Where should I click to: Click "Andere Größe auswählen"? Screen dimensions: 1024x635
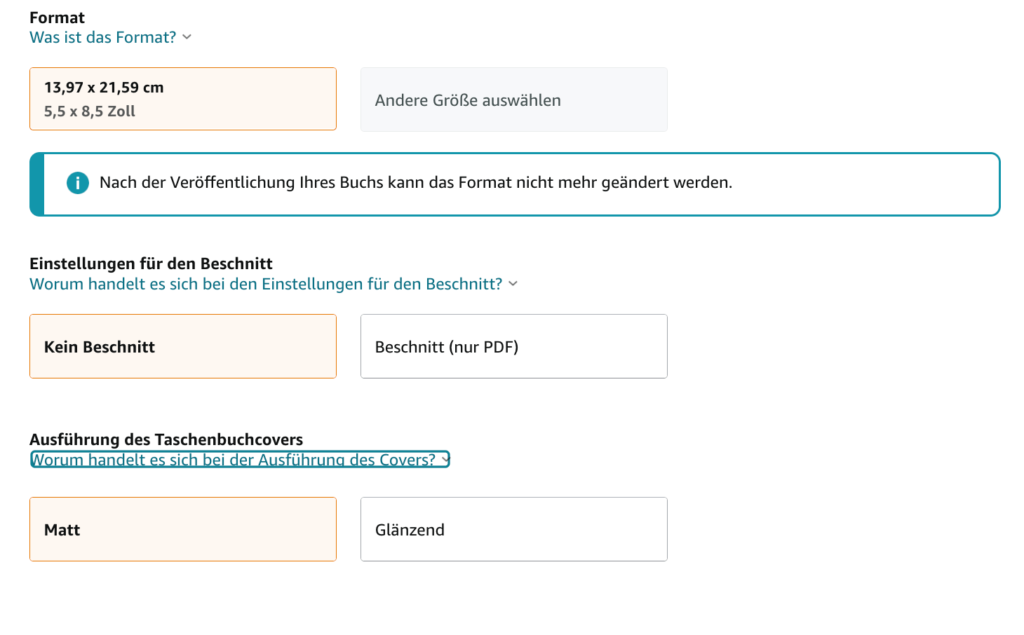coord(513,99)
